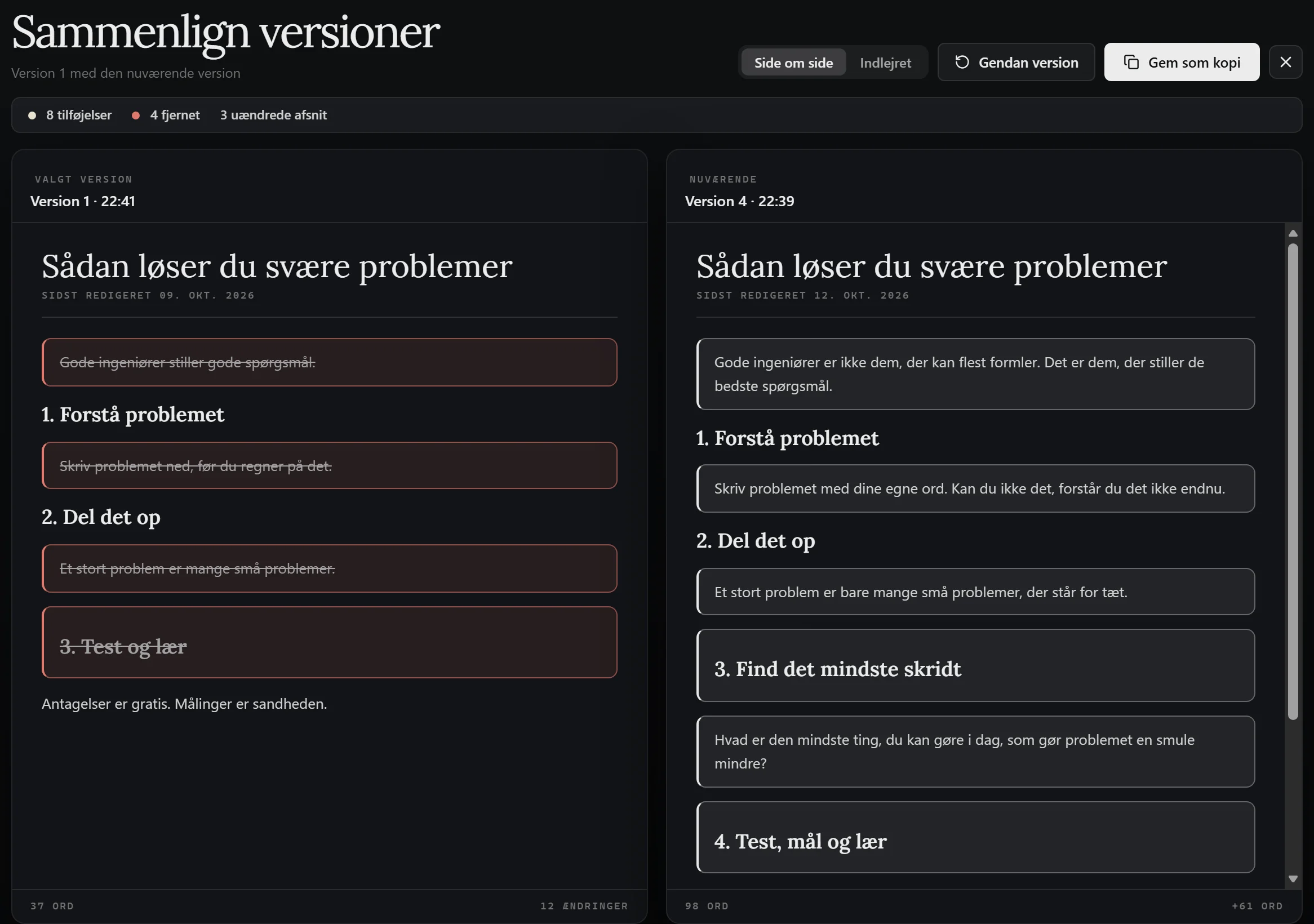Click the '+61 ORD' footer label
This screenshot has height=924, width=1314.
pos(1257,906)
